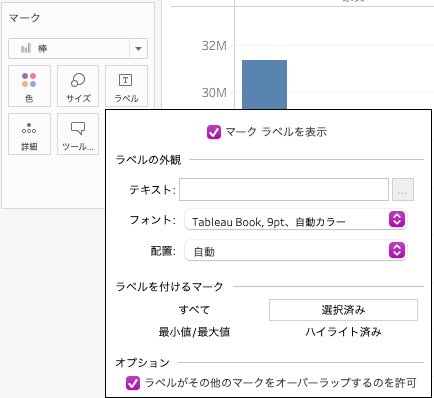This screenshot has height=398, width=434.
Task: Open the ツールヒント mark card
Action: (x=78, y=134)
